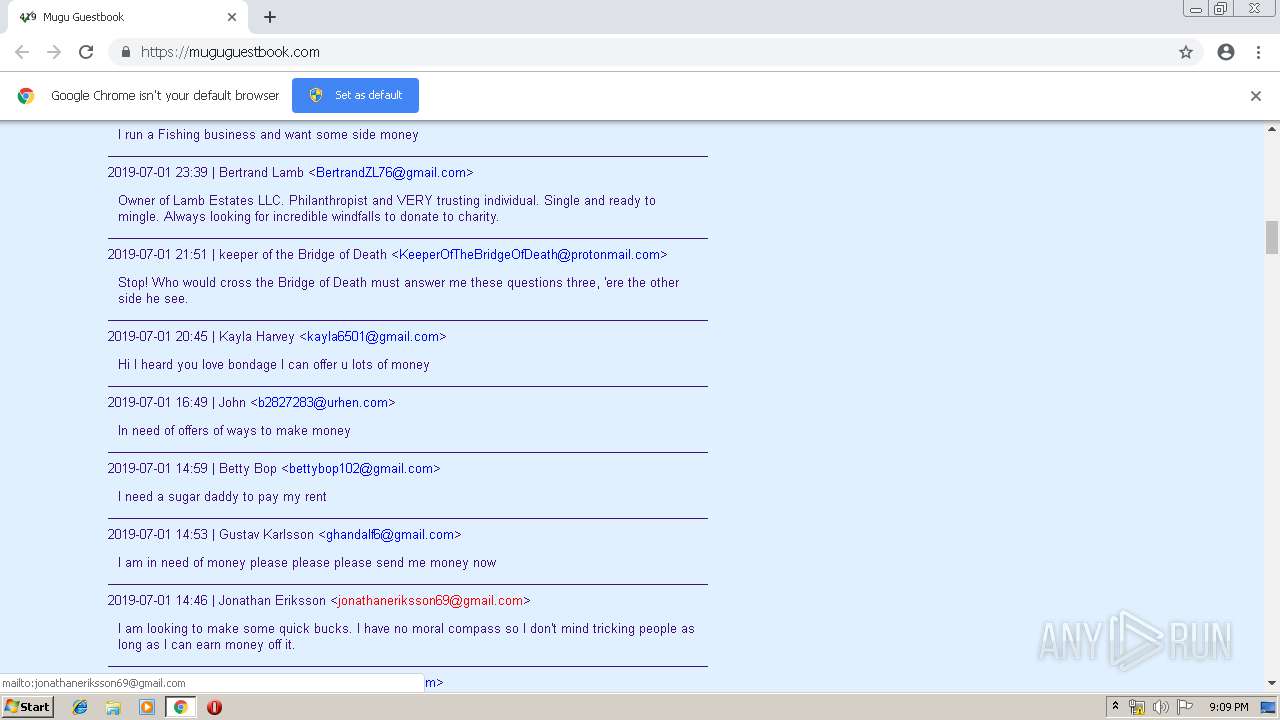The width and height of the screenshot is (1280, 720).
Task: Open the Windows Start menu
Action: pos(28,706)
